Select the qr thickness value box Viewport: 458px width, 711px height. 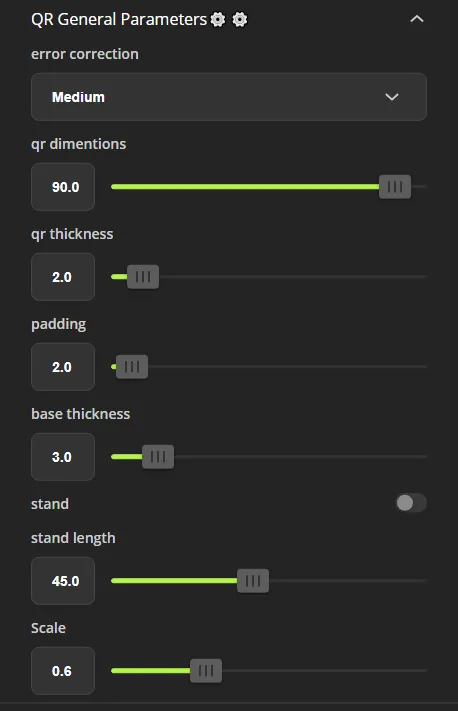click(63, 277)
